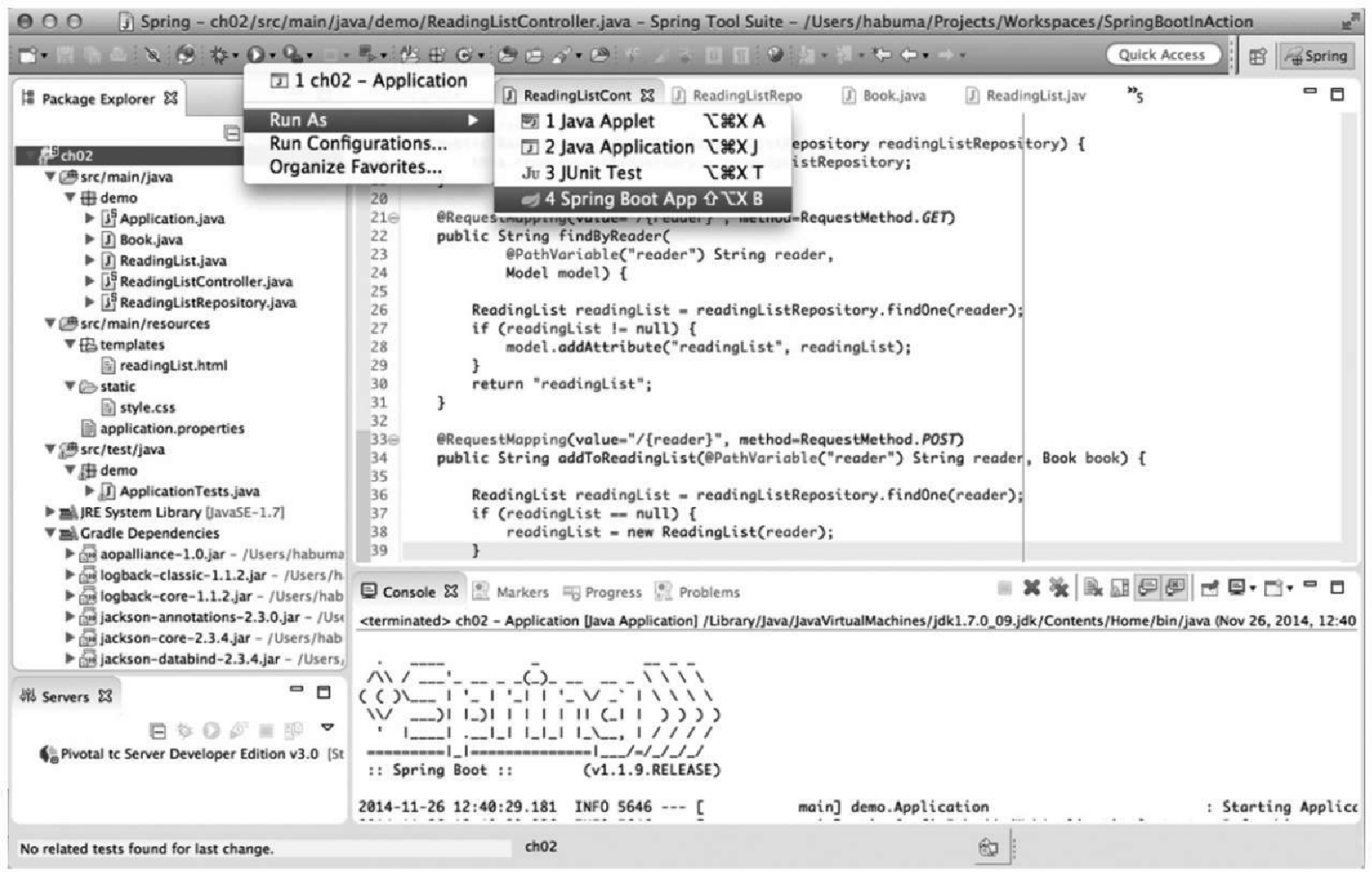Click the Quick Access search field
Viewport: 1372px width, 872px height.
[x=1162, y=54]
